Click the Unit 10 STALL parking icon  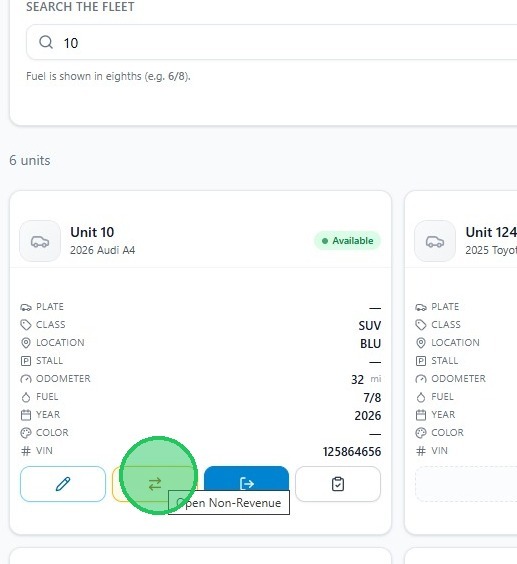(x=26, y=361)
